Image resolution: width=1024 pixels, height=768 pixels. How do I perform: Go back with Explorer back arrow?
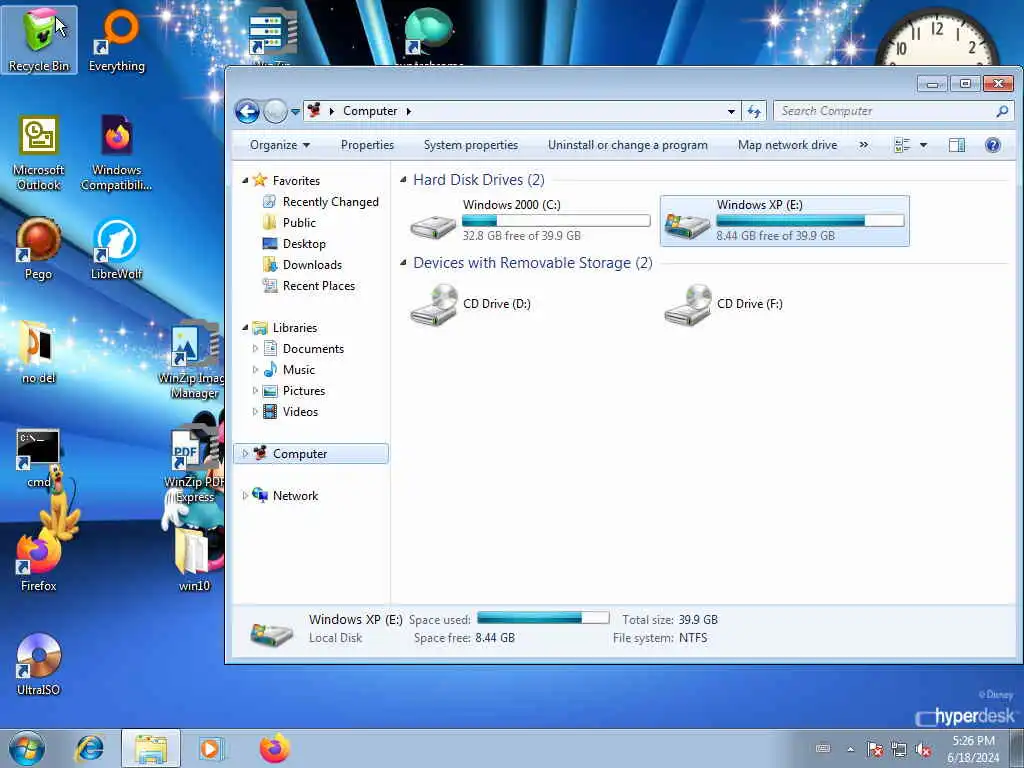(248, 112)
